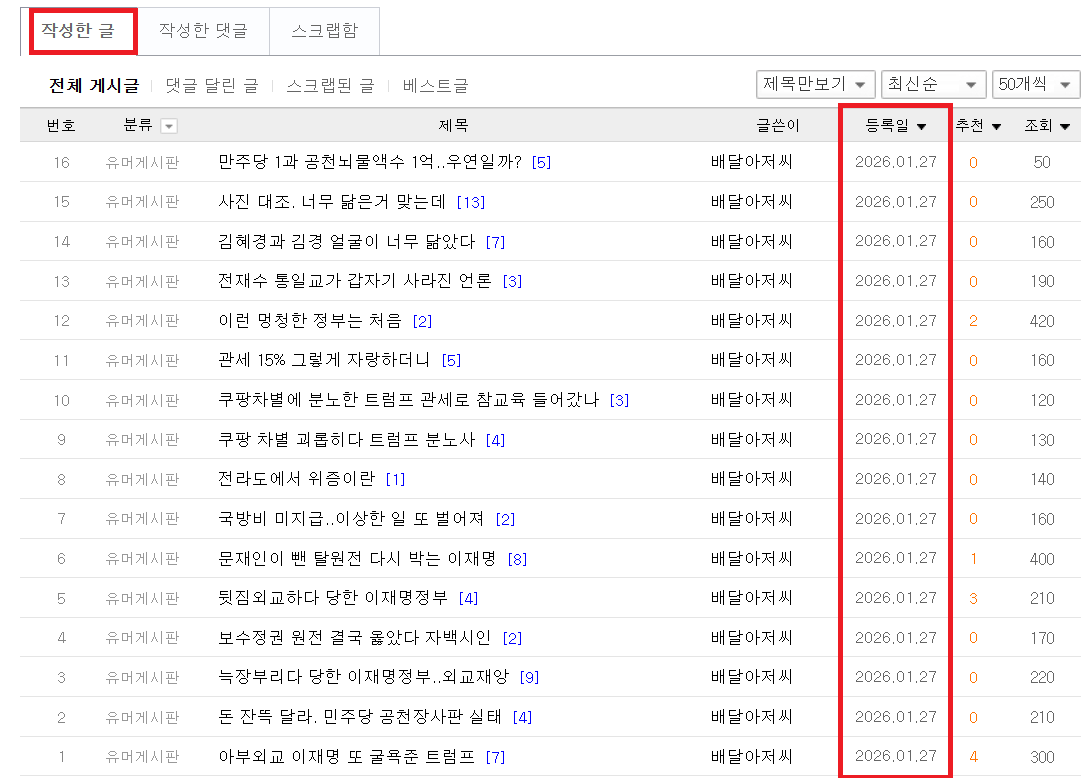Open the 50개씩 items-per-page dropdown

(1035, 84)
